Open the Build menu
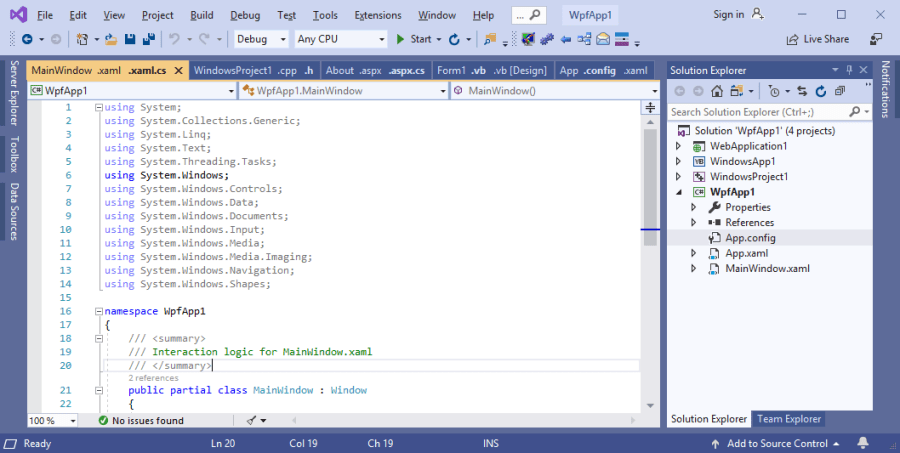The height and width of the screenshot is (453, 900). click(x=201, y=15)
